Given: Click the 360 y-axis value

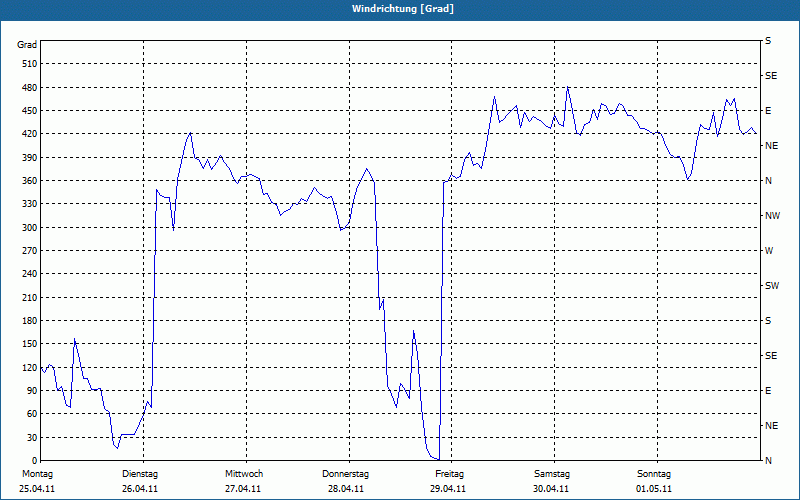Looking at the screenshot, I should coord(30,181).
